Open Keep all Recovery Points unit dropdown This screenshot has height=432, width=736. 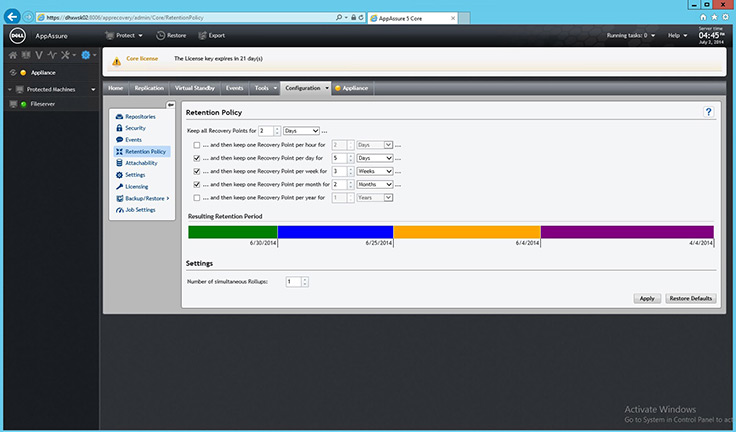pyautogui.click(x=301, y=131)
